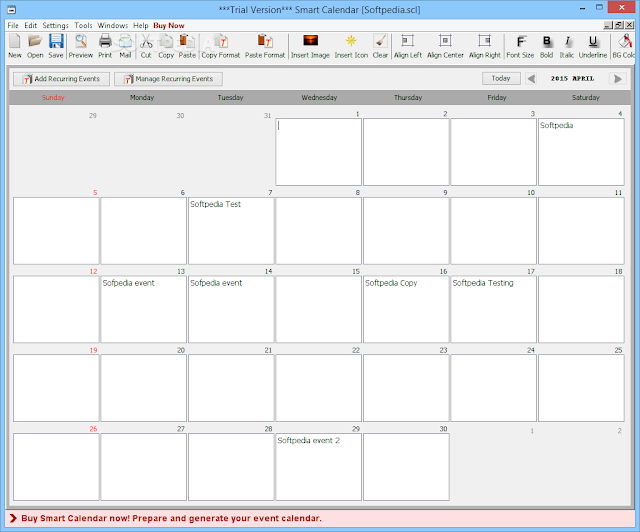Screen dimensions: 640x532
Task: Click the Buy Now menu item
Action: (x=169, y=25)
